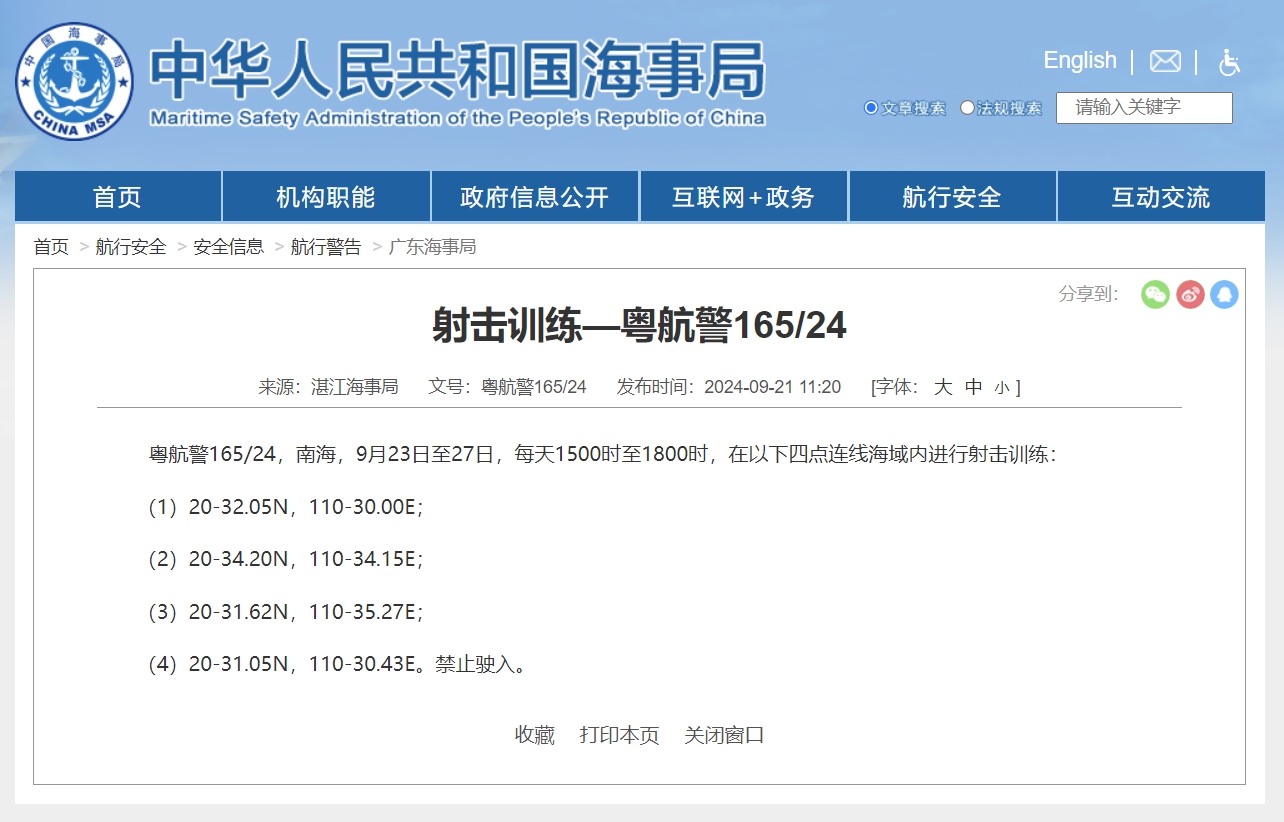
Task: Open the 机构职能 navigation menu
Action: tap(326, 197)
